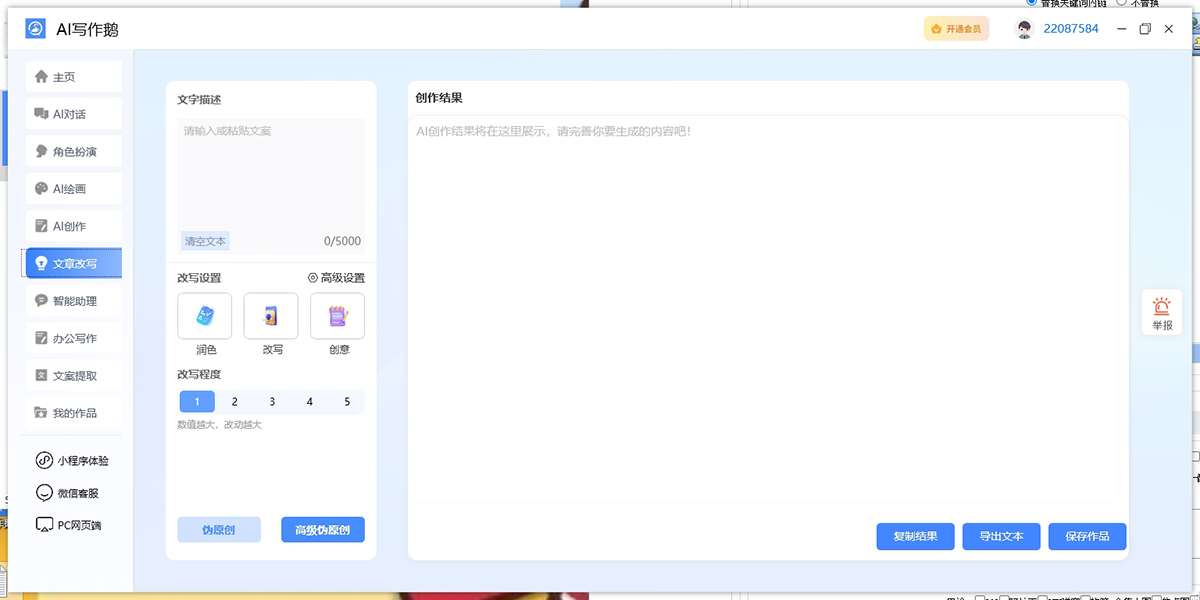This screenshot has height=600, width=1200.
Task: Click the user avatar icon
Action: click(1024, 29)
